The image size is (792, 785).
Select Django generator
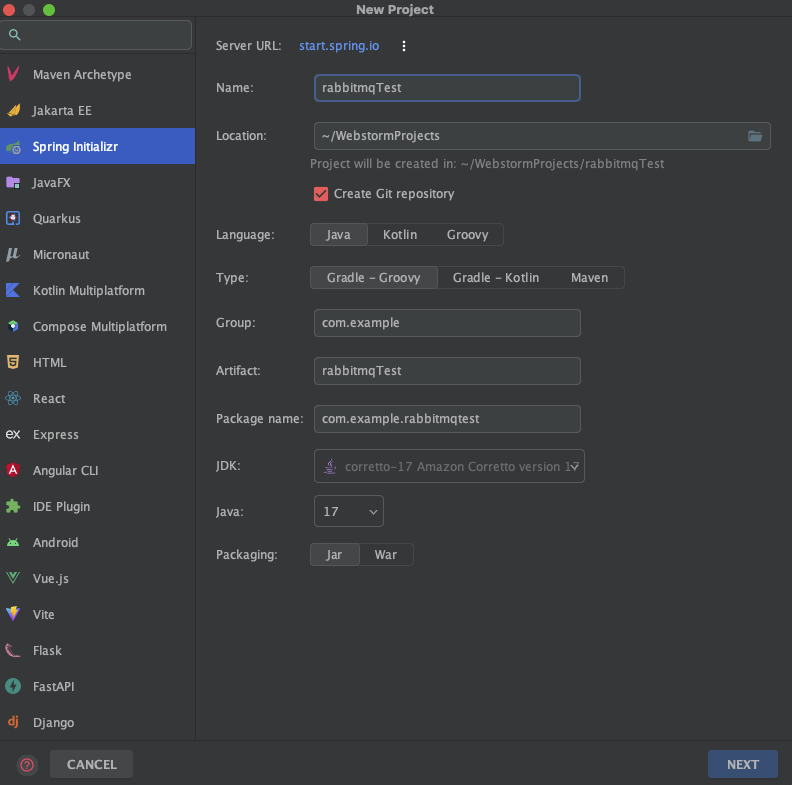[97, 722]
